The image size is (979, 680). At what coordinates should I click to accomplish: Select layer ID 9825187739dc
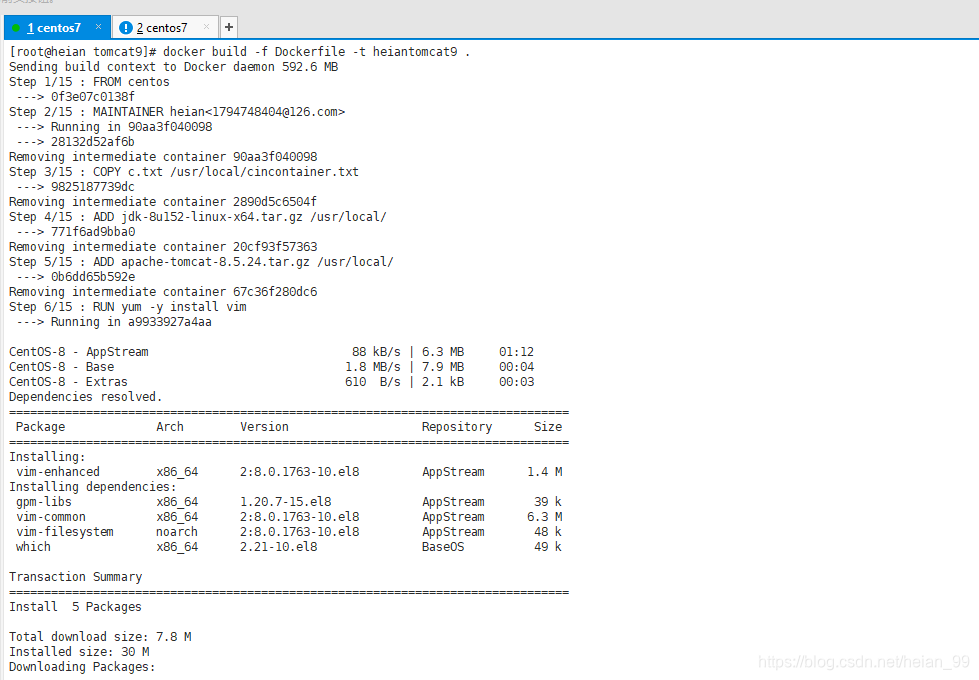coord(92,187)
